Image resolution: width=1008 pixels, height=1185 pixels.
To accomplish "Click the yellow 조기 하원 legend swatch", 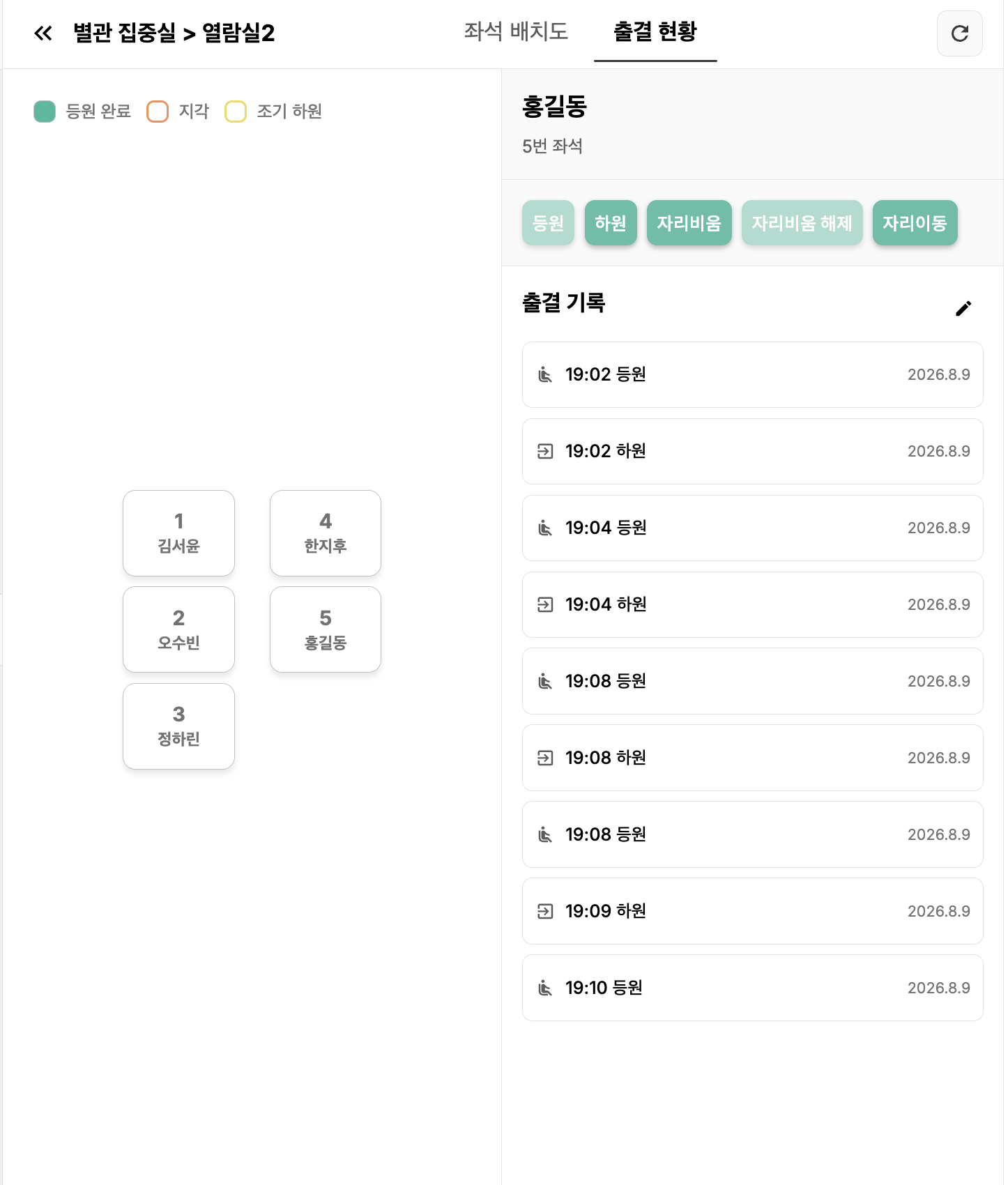I will (x=236, y=112).
